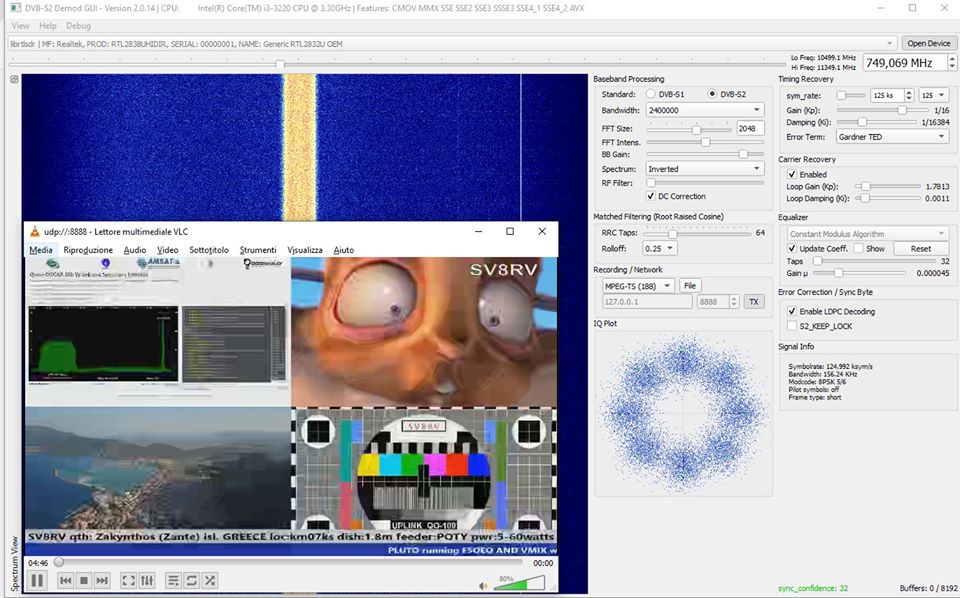Maximize the VLC window
Viewport: 960px width, 598px height.
point(510,231)
